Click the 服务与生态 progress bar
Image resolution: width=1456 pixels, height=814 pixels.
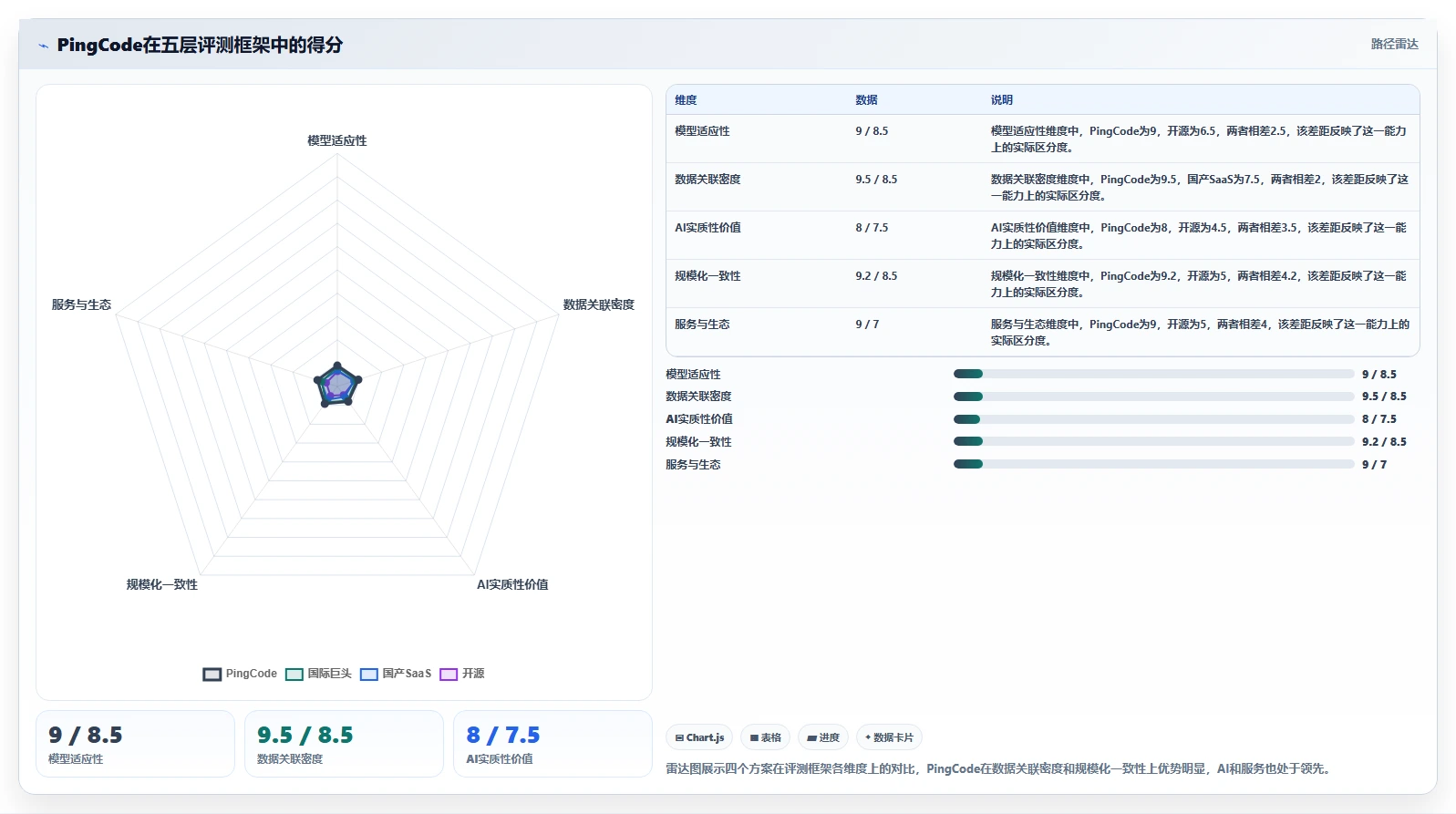[x=1153, y=464]
